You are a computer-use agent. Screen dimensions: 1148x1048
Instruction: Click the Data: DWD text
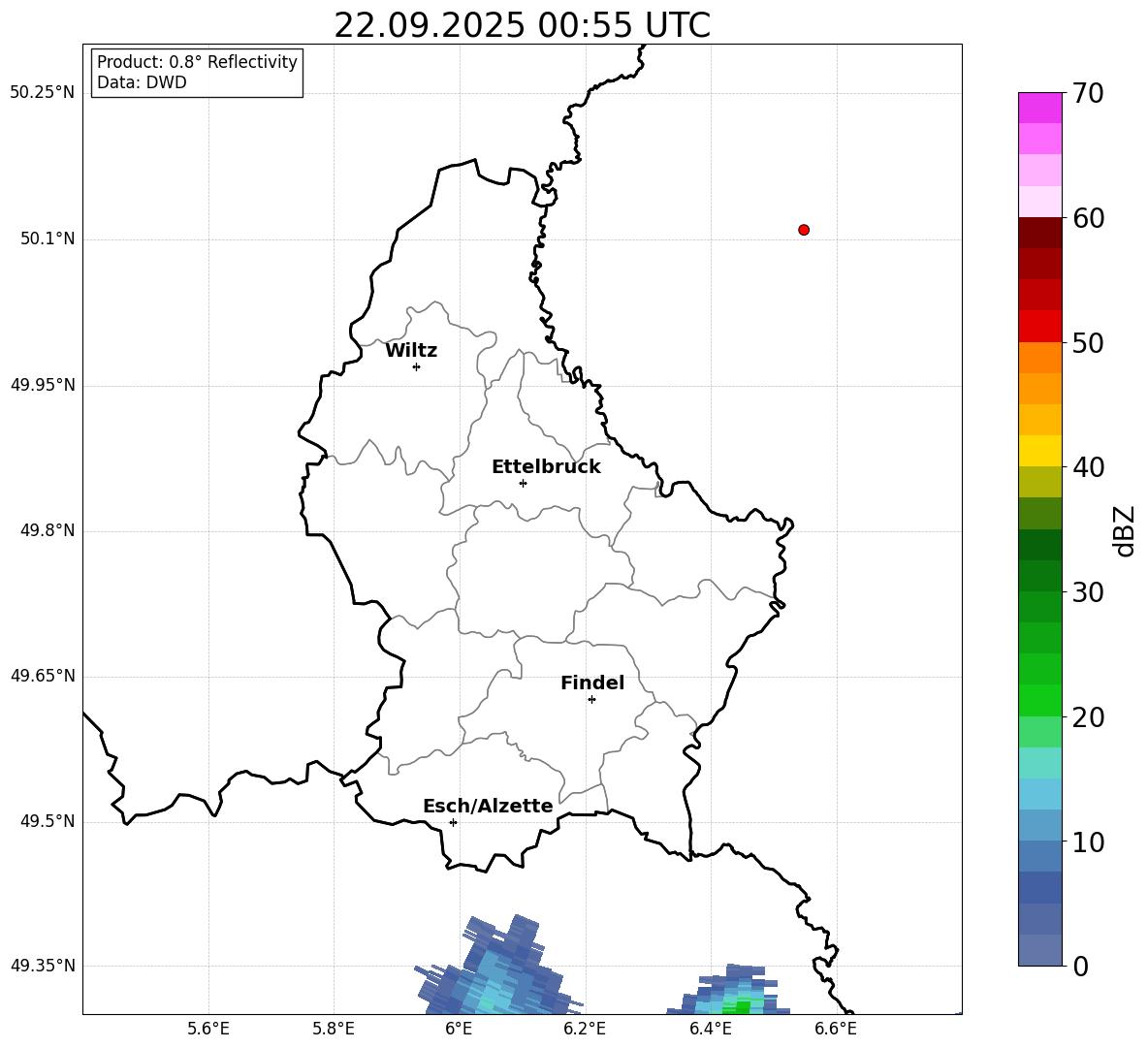coord(142,82)
